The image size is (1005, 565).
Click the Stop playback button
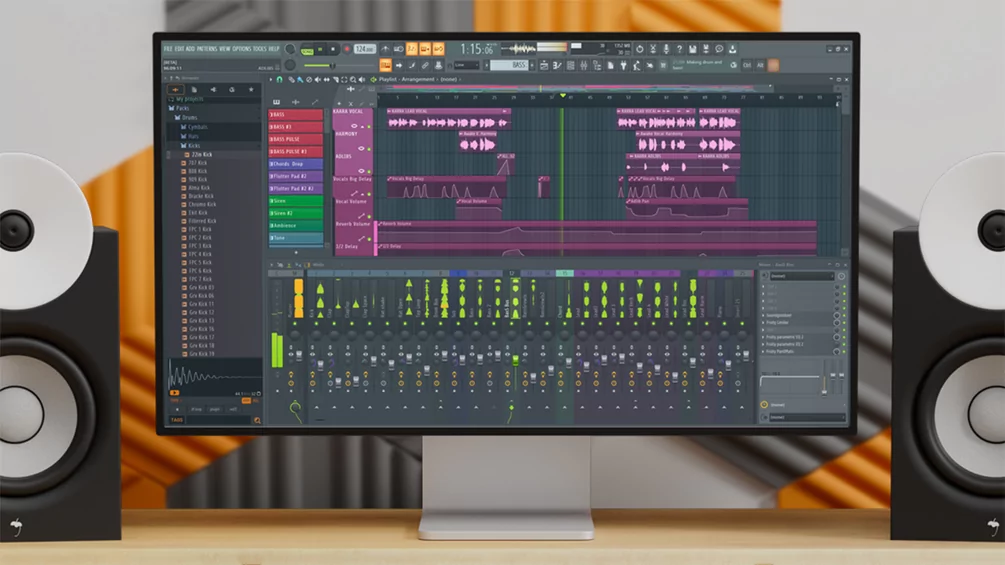coord(333,49)
